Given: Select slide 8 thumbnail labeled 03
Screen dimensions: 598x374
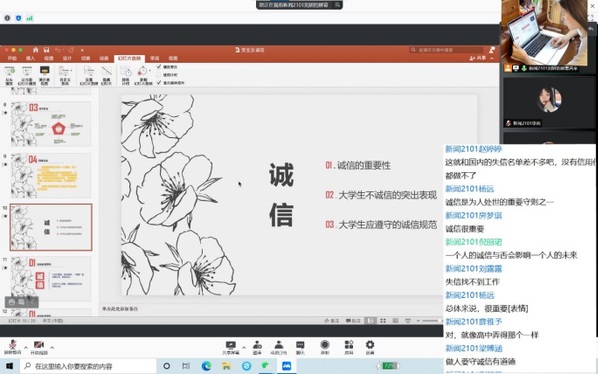Looking at the screenshot, I should click(50, 124).
